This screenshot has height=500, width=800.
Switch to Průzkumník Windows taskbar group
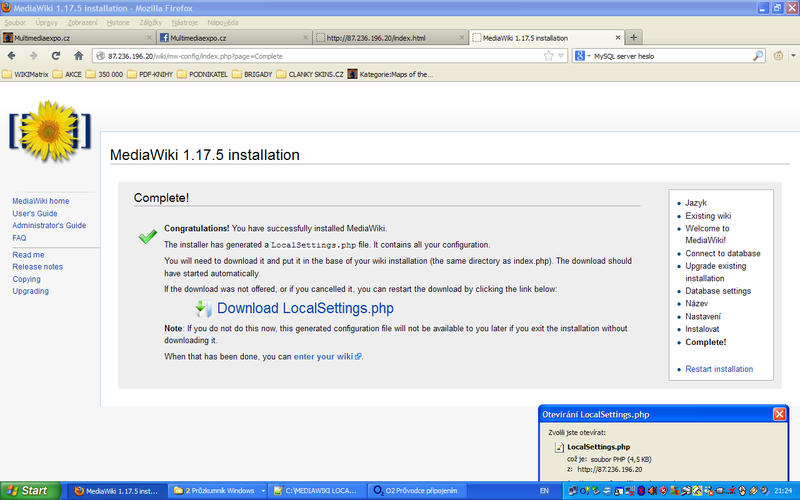tap(215, 491)
